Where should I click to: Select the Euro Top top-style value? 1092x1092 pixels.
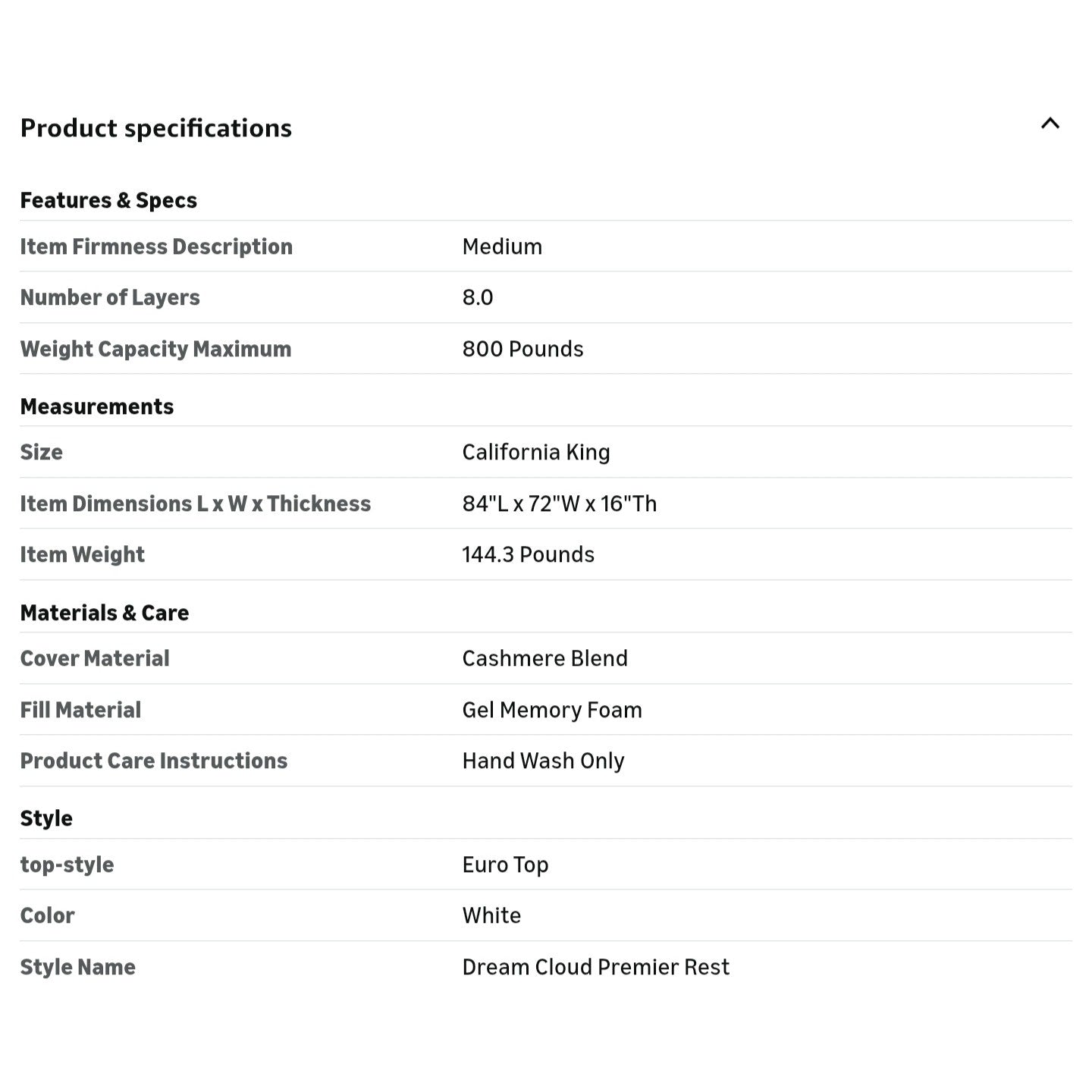coord(505,864)
